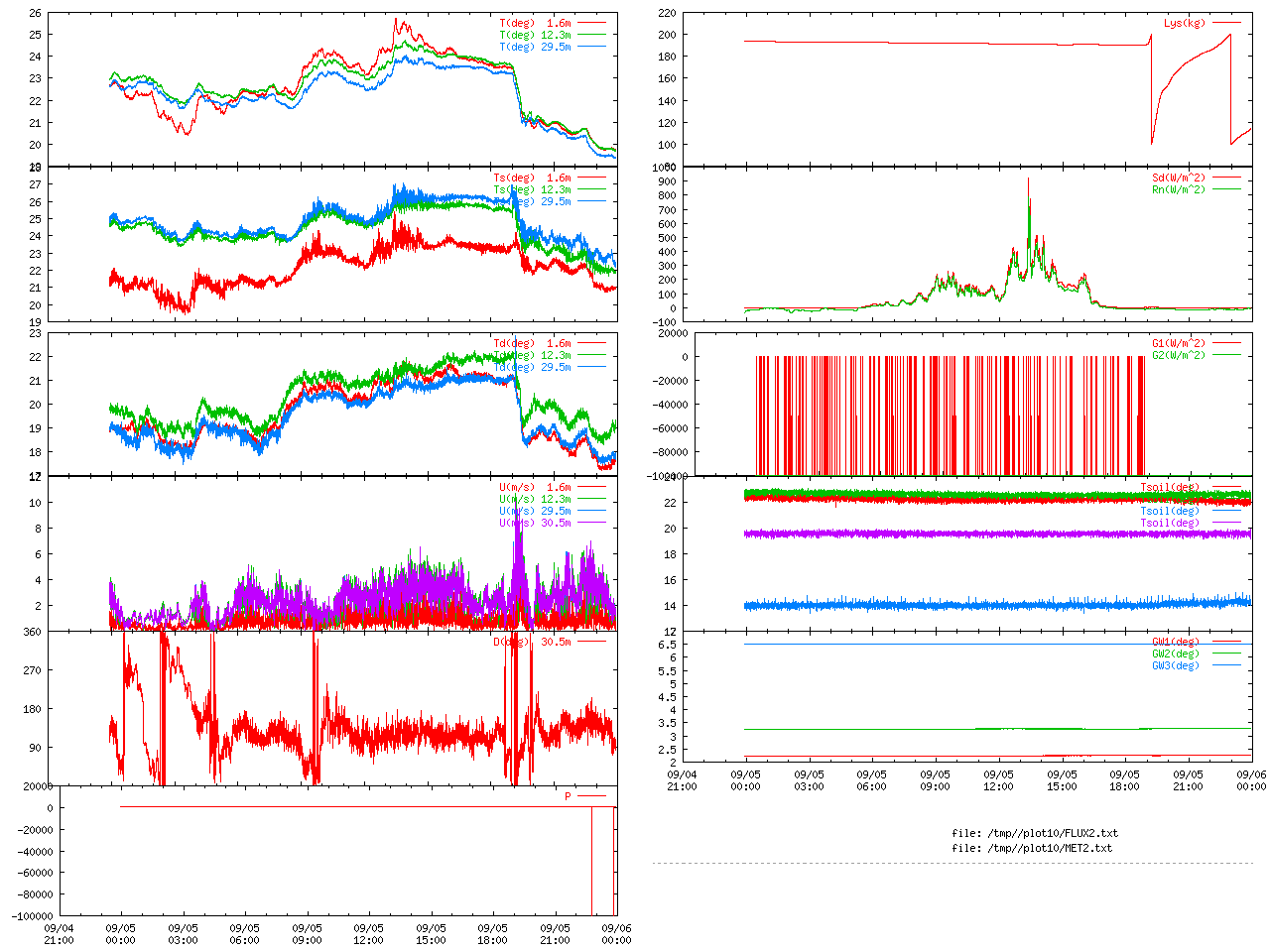Viewport: 1270px width, 952px height.
Task: Select the 'U(m/s) 1.6m' legend label
Action: pos(535,488)
